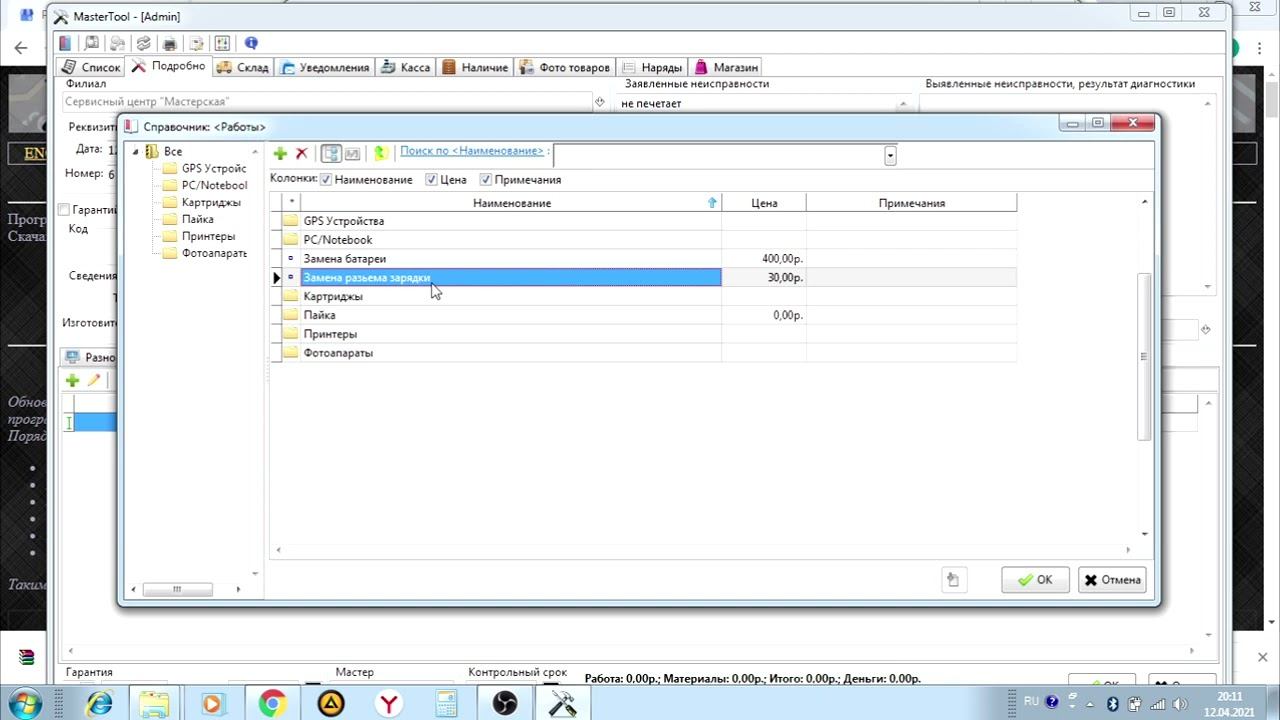The width and height of the screenshot is (1280, 720).
Task: Click the Цена column header
Action: point(764,203)
